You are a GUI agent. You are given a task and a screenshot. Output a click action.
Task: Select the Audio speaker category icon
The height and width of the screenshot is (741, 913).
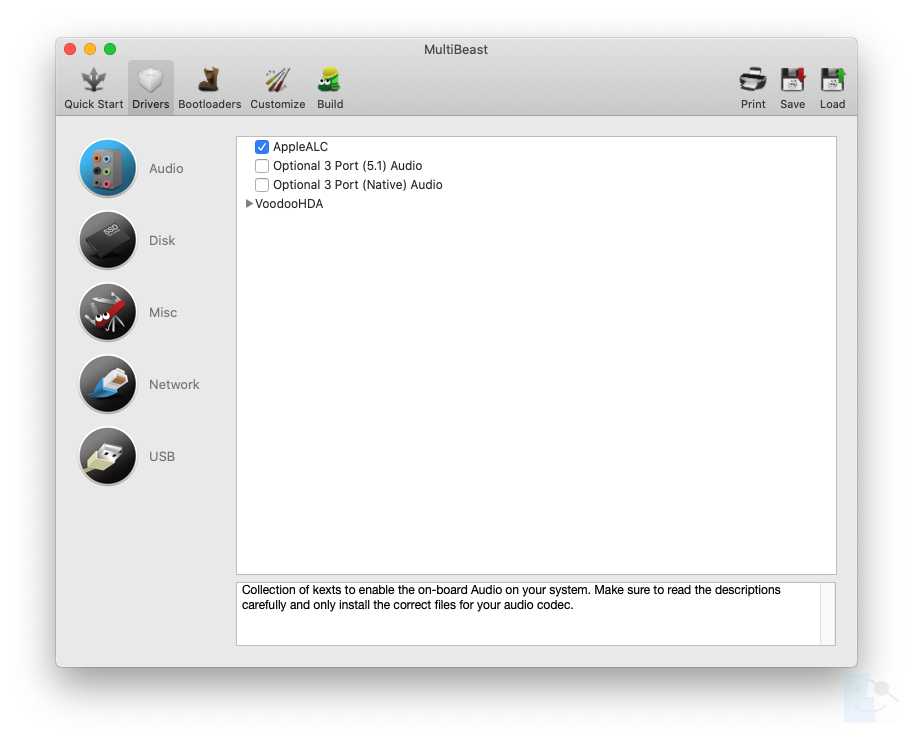click(108, 169)
